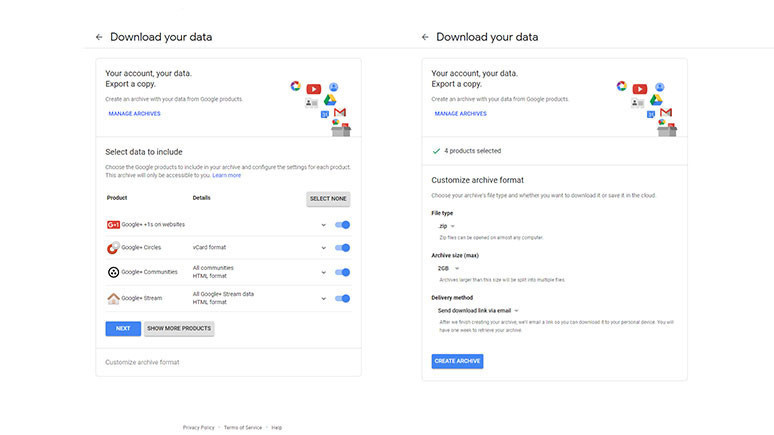Click the Delivery method label

452,298
